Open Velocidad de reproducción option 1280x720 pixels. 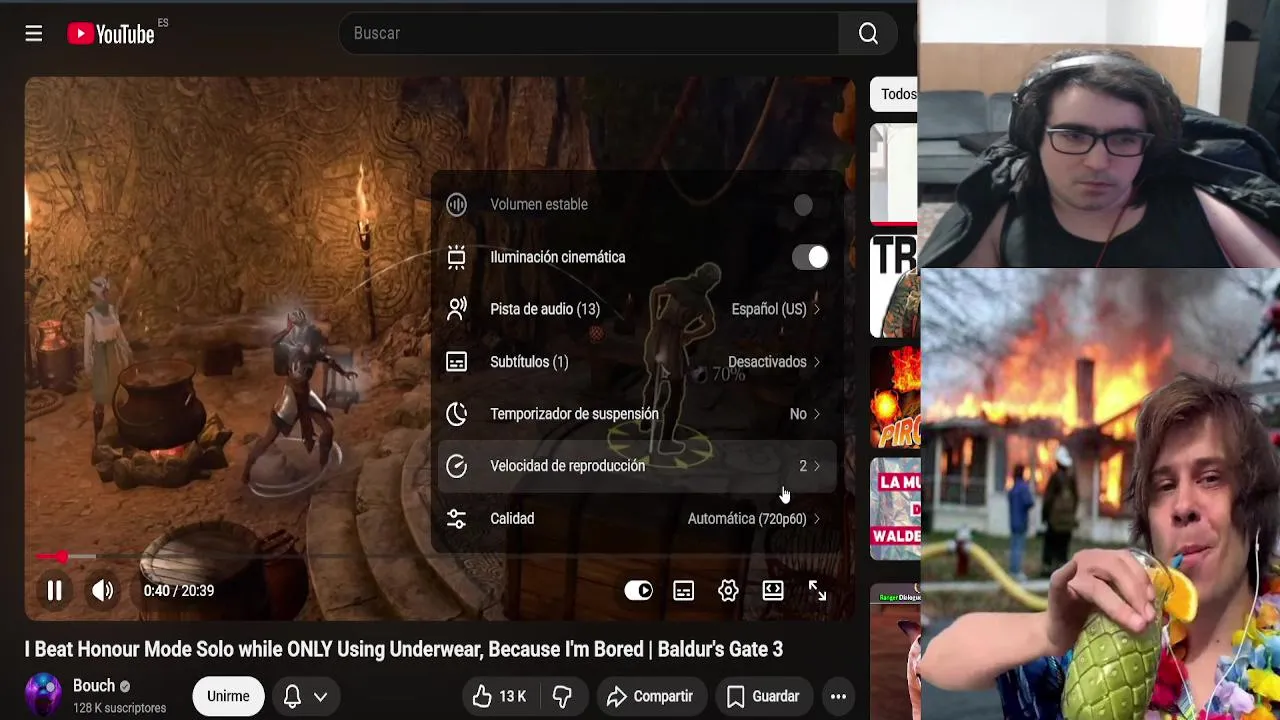636,466
